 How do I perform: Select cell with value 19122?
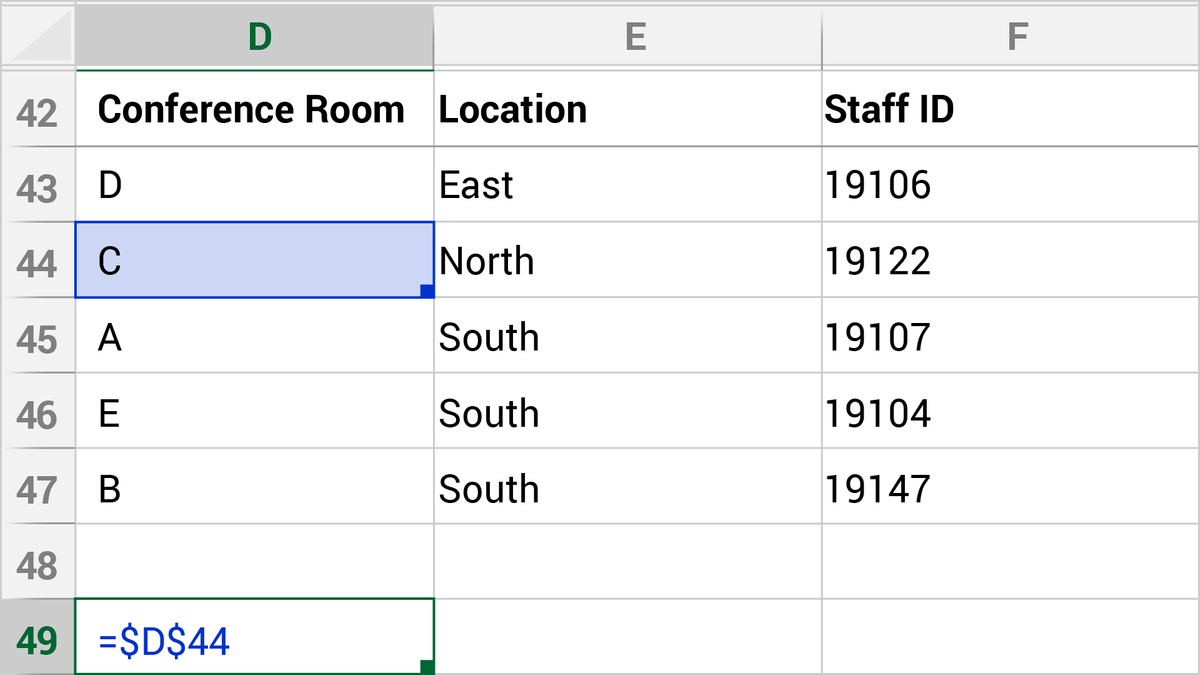[x=1010, y=262]
